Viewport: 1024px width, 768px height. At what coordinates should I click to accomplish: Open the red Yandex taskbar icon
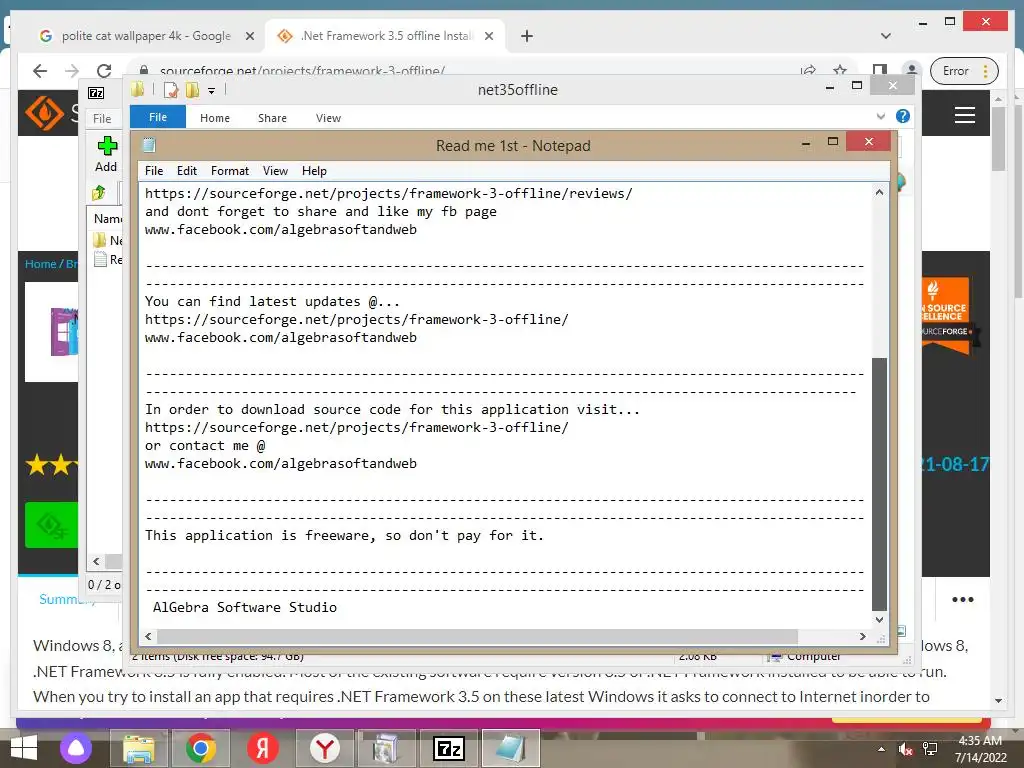point(263,748)
